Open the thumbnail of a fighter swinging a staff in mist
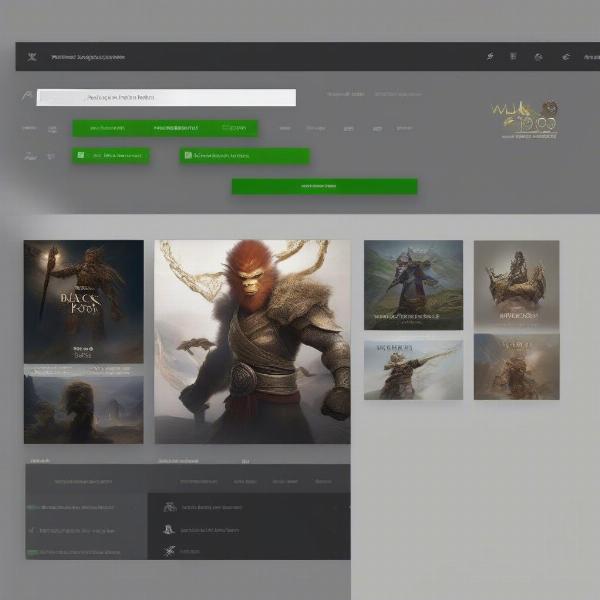This screenshot has width=600, height=600. pos(413,370)
